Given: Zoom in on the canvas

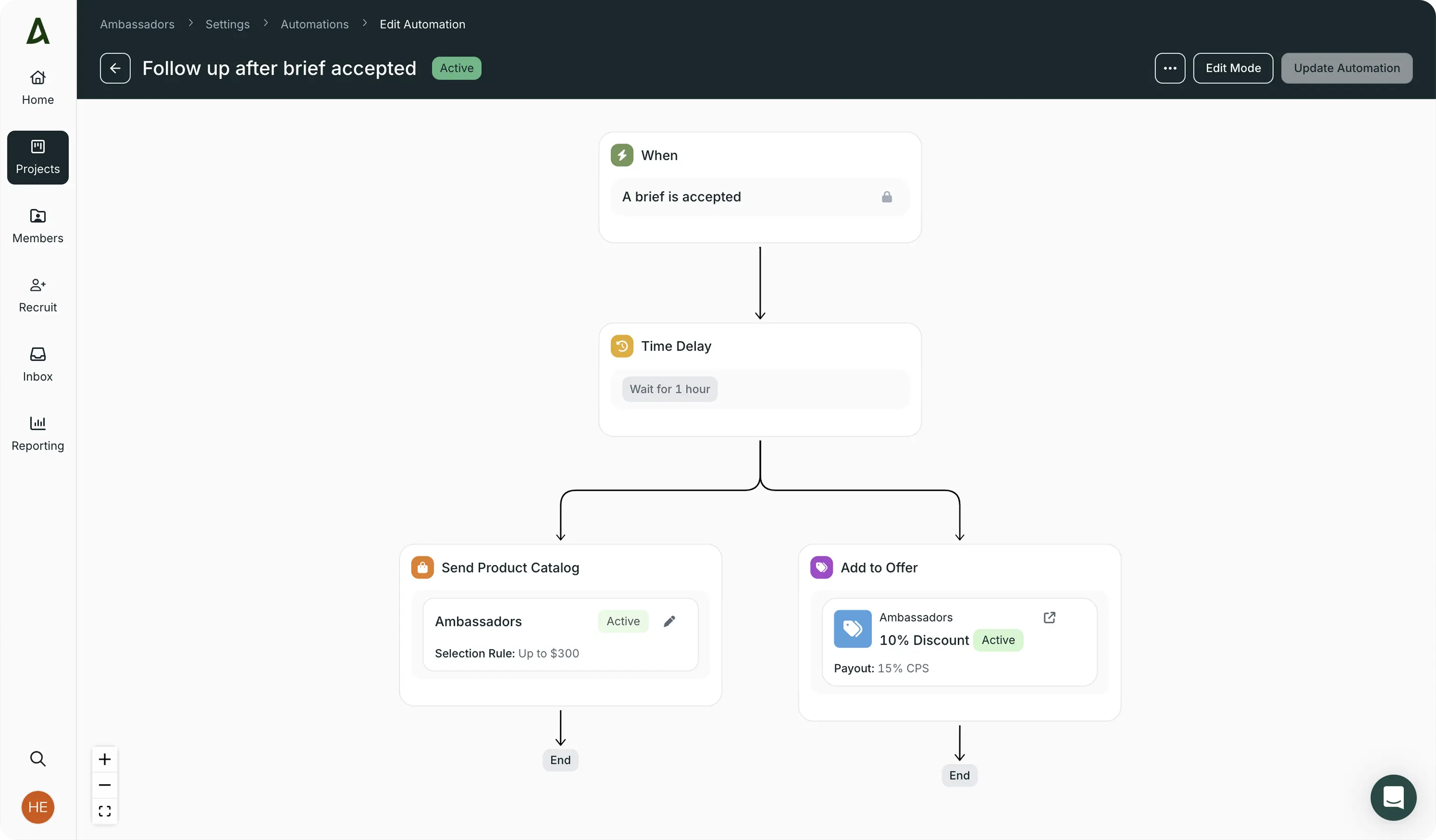Looking at the screenshot, I should click(104, 759).
